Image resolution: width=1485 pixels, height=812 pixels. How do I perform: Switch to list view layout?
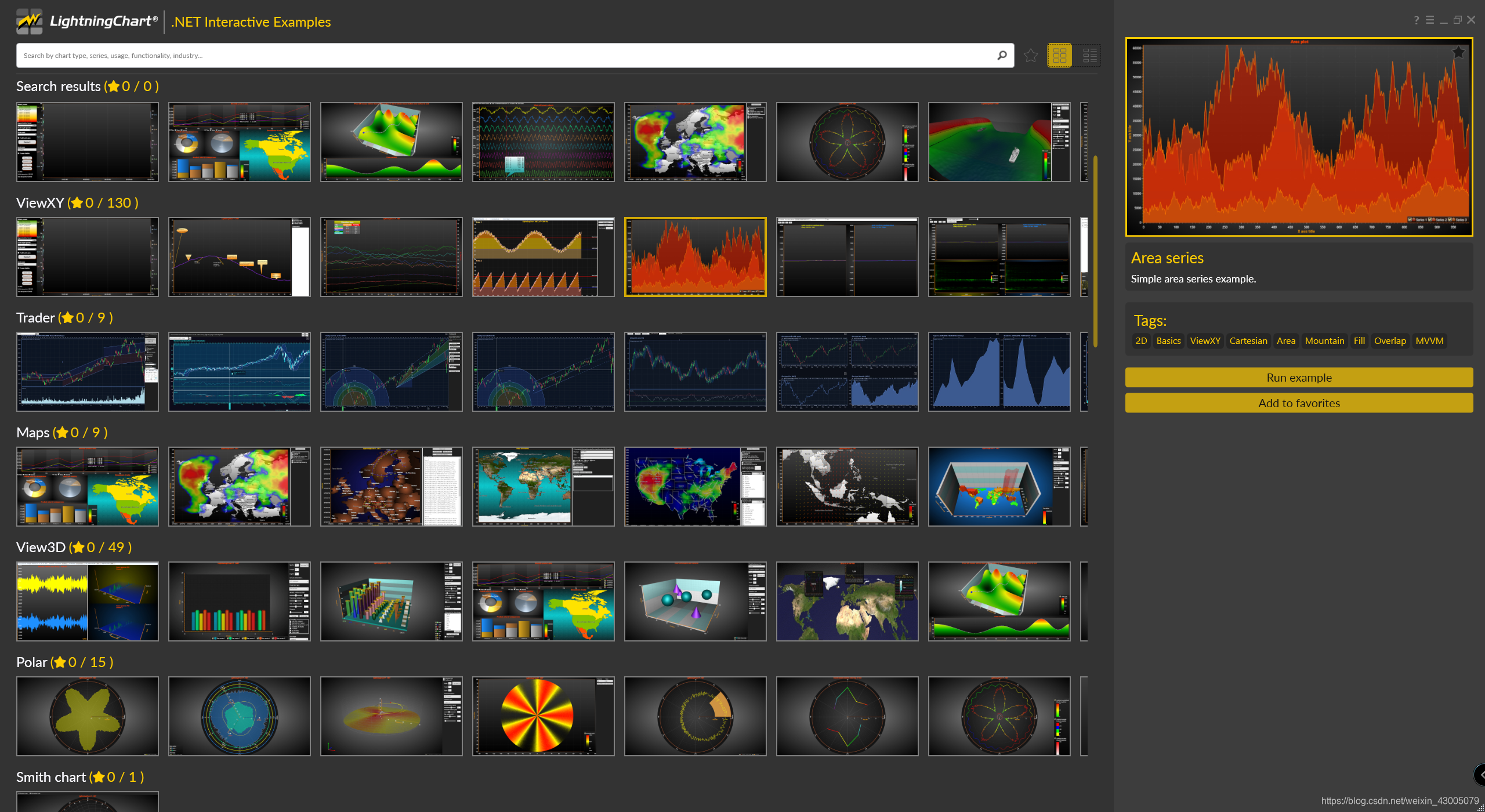[1089, 56]
